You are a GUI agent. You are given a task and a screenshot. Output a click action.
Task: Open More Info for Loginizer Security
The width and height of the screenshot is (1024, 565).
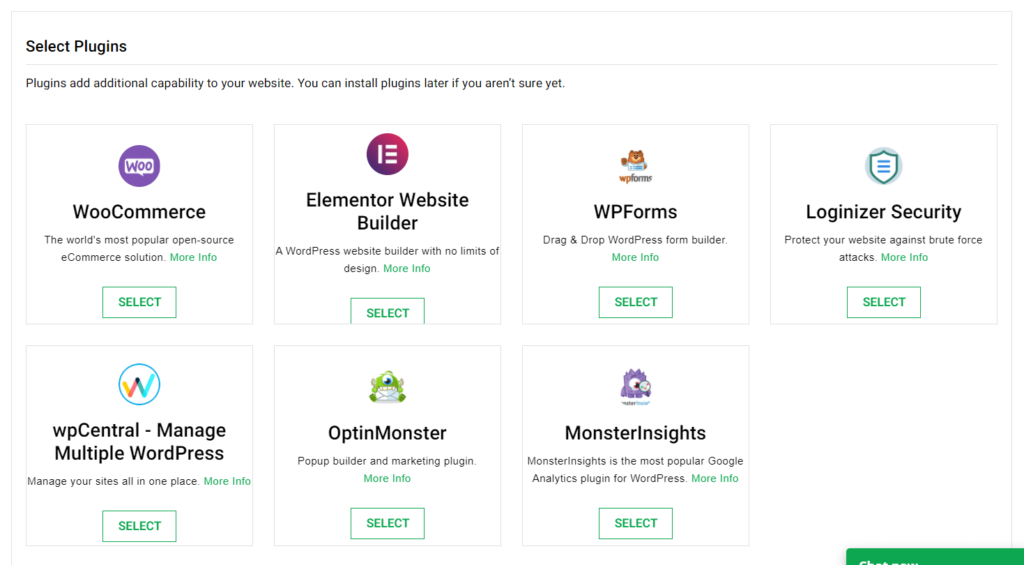pos(904,257)
